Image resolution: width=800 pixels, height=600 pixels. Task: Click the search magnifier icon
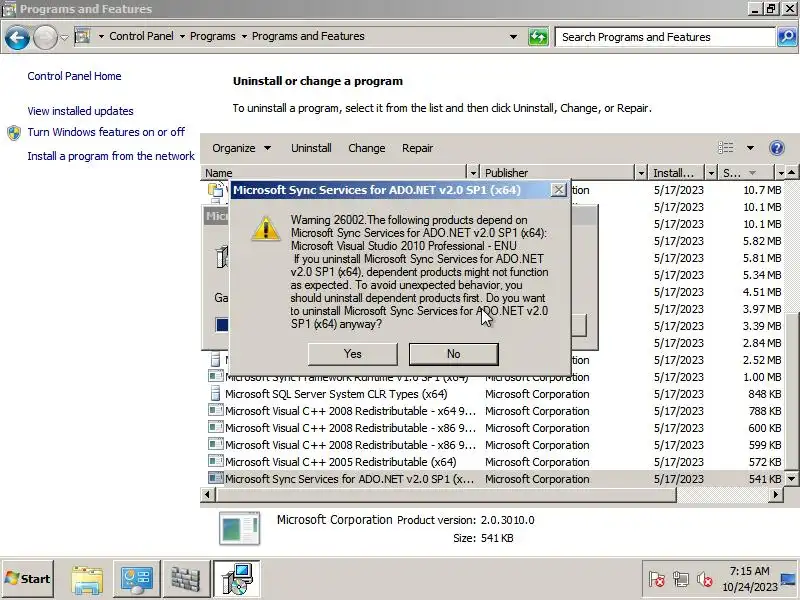pos(787,37)
